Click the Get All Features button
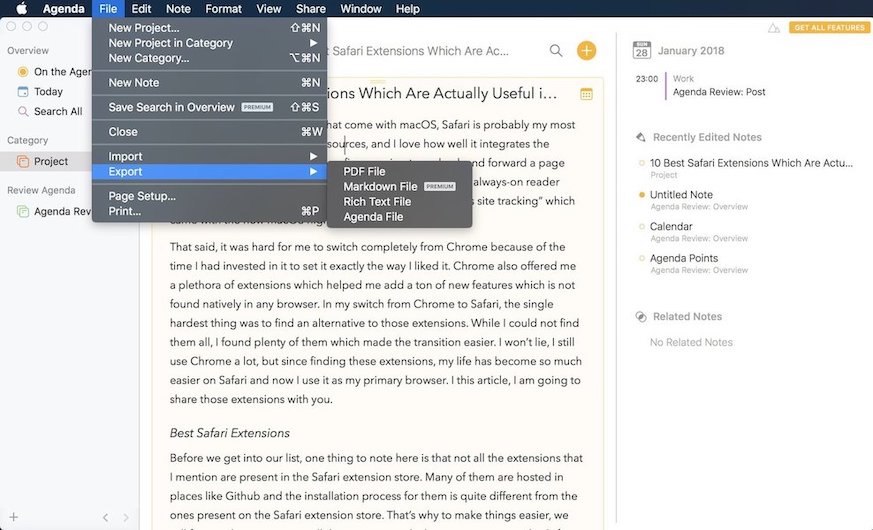 [829, 28]
